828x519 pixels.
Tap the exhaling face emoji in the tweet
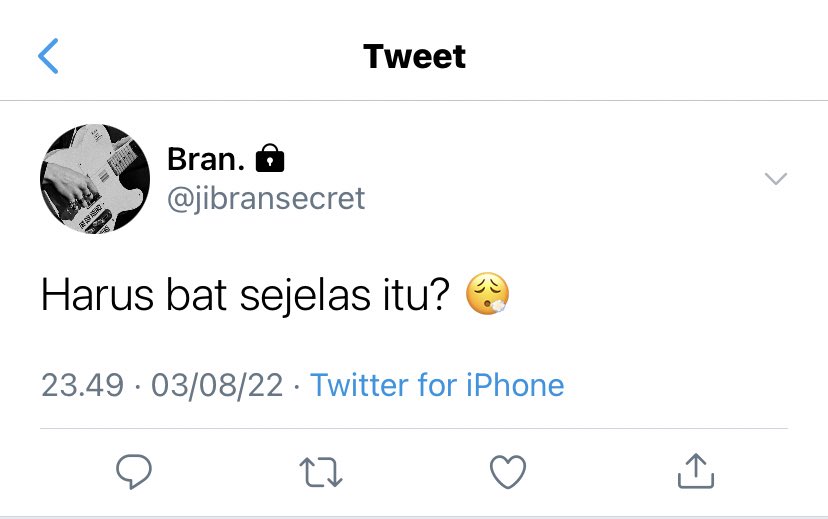[487, 294]
